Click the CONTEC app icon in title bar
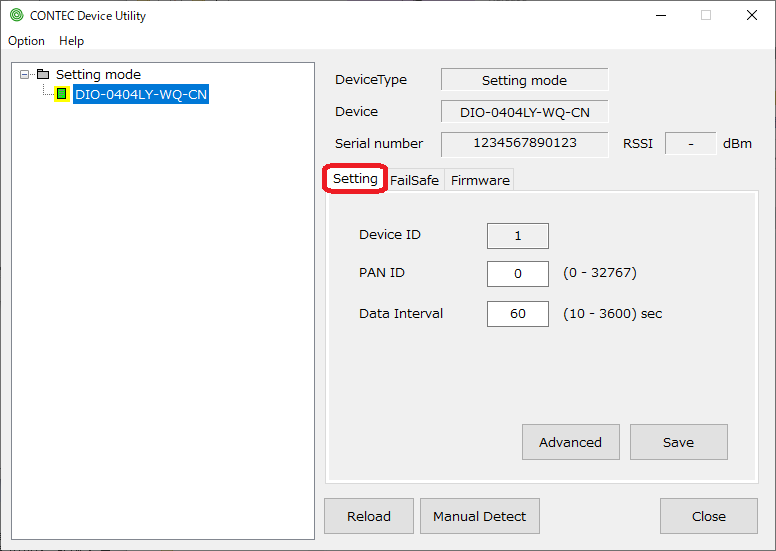 16,15
